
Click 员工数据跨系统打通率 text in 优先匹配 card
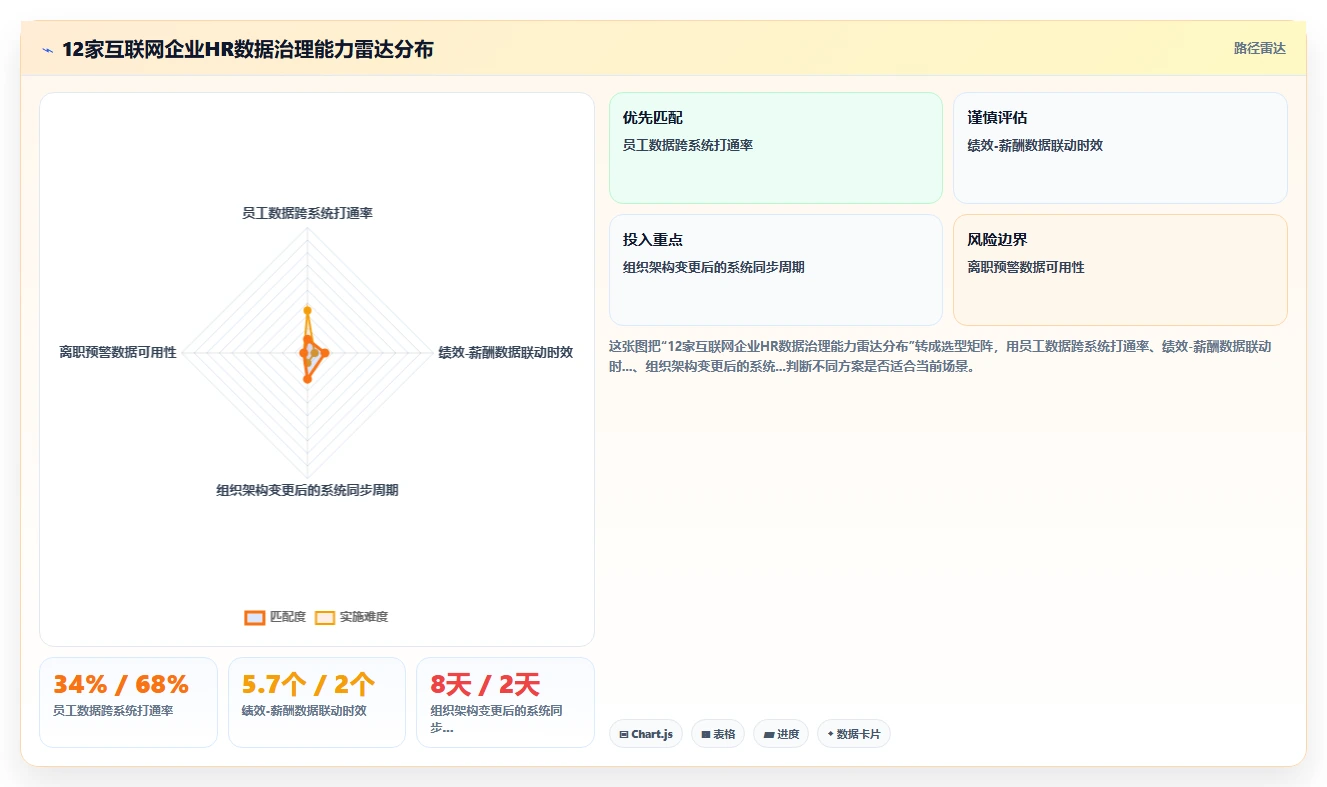point(688,145)
